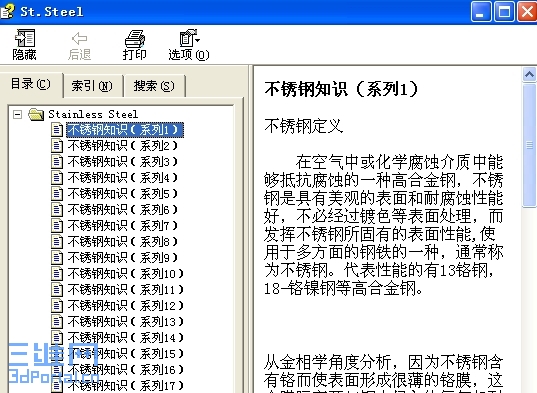The height and width of the screenshot is (393, 537).
Task: Minimize the St. Steel window
Action: 481,12
